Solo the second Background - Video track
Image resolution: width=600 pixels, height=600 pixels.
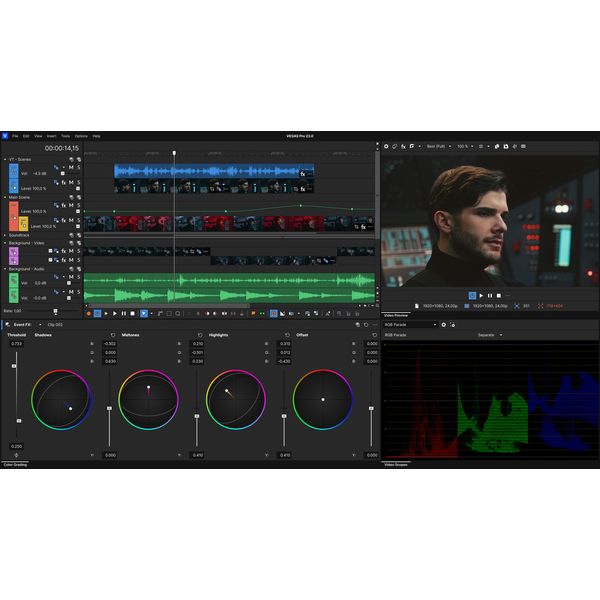tap(78, 260)
